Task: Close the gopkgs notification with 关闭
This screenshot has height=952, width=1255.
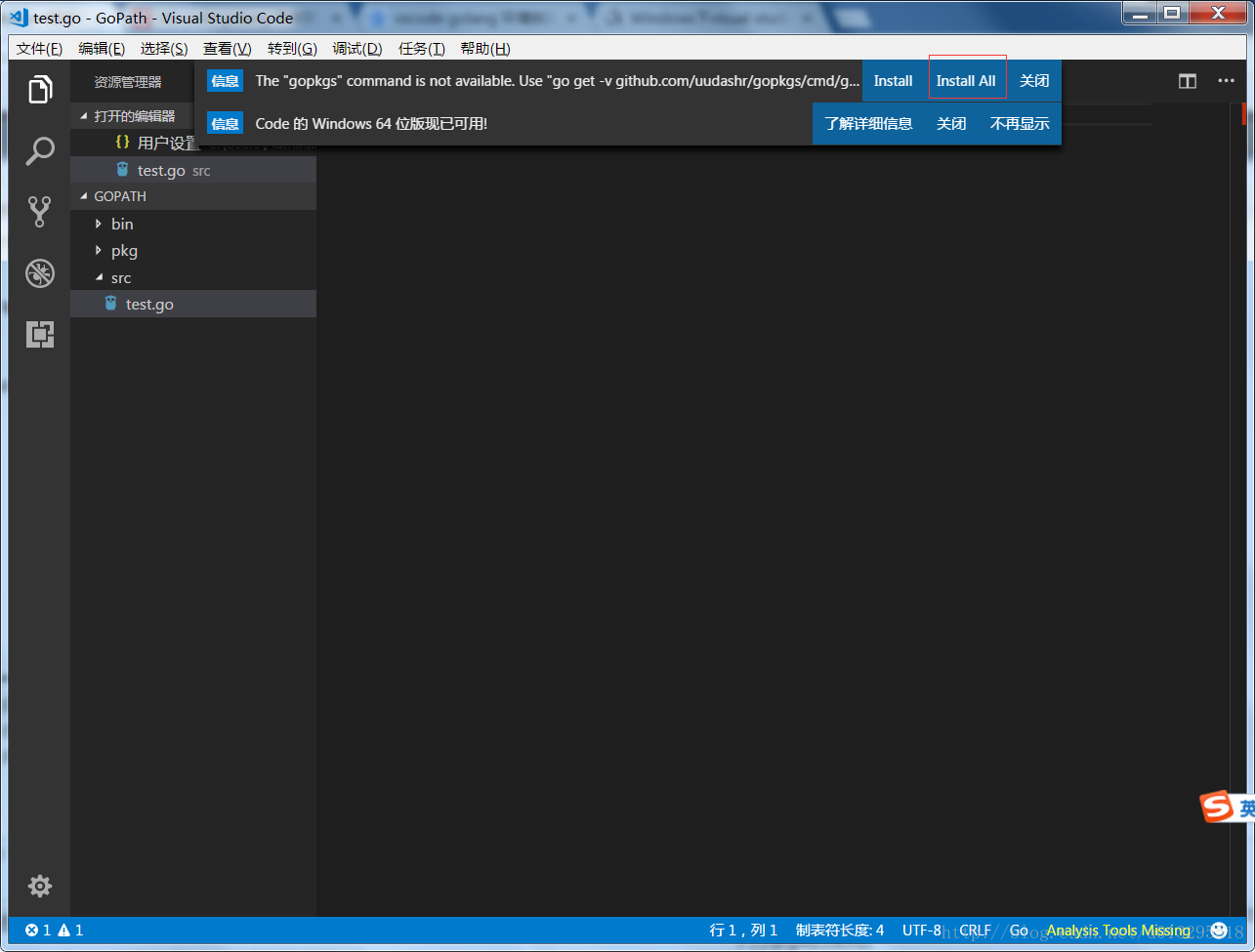Action: click(x=1034, y=81)
